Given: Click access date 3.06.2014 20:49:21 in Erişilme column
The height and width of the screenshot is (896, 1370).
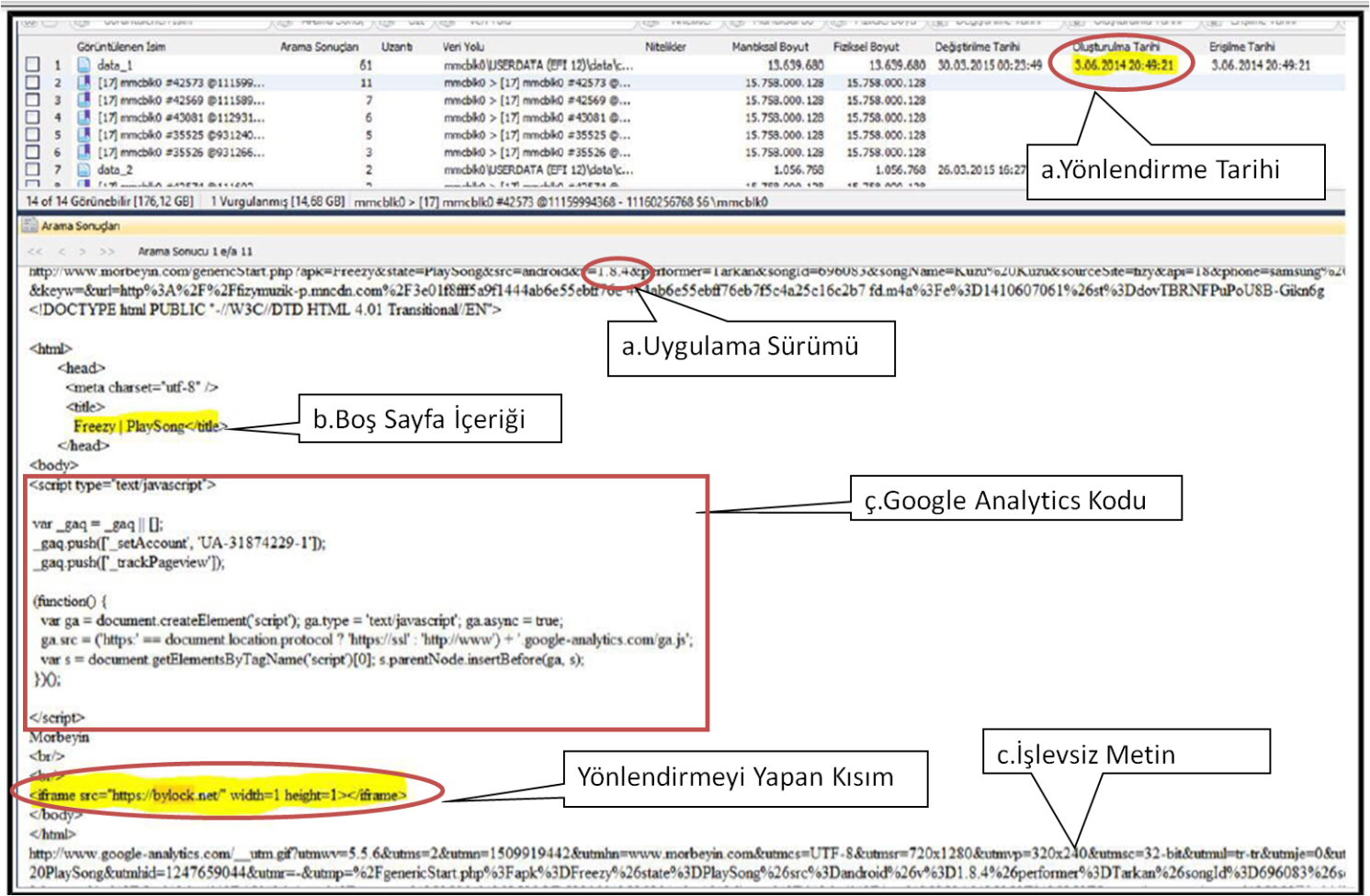Looking at the screenshot, I should coord(1261,65).
